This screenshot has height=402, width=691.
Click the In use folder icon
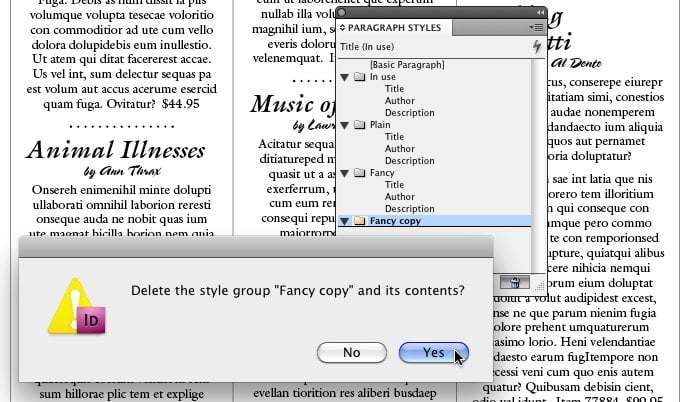click(360, 77)
